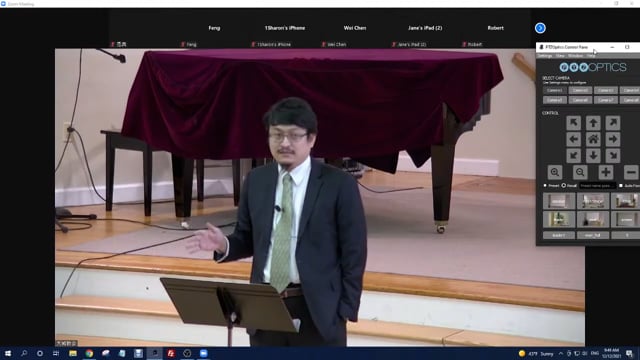Move camera diagonally up-right
This screenshot has height=360, width=640.
pos(613,123)
